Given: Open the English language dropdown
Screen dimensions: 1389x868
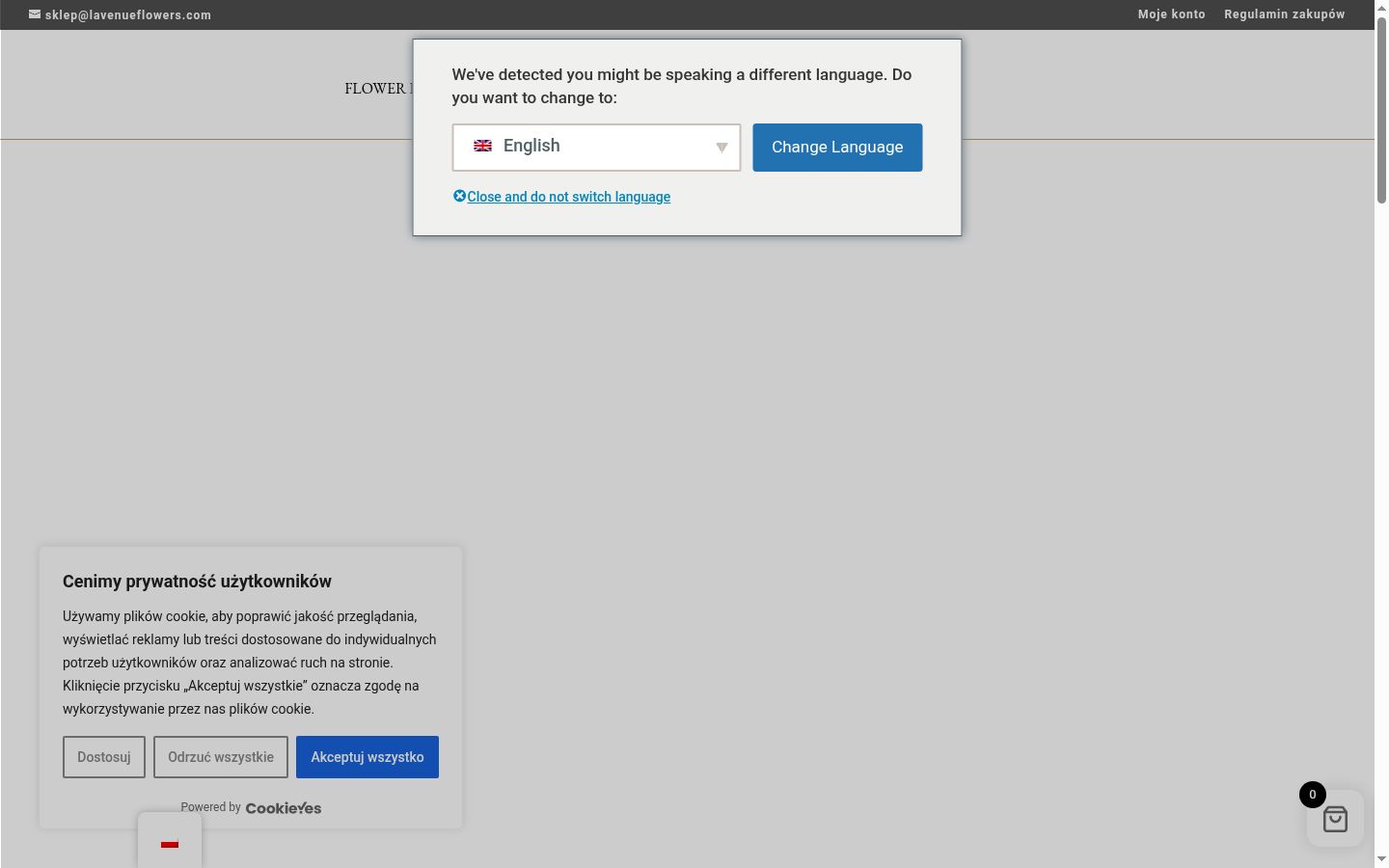Looking at the screenshot, I should [596, 147].
